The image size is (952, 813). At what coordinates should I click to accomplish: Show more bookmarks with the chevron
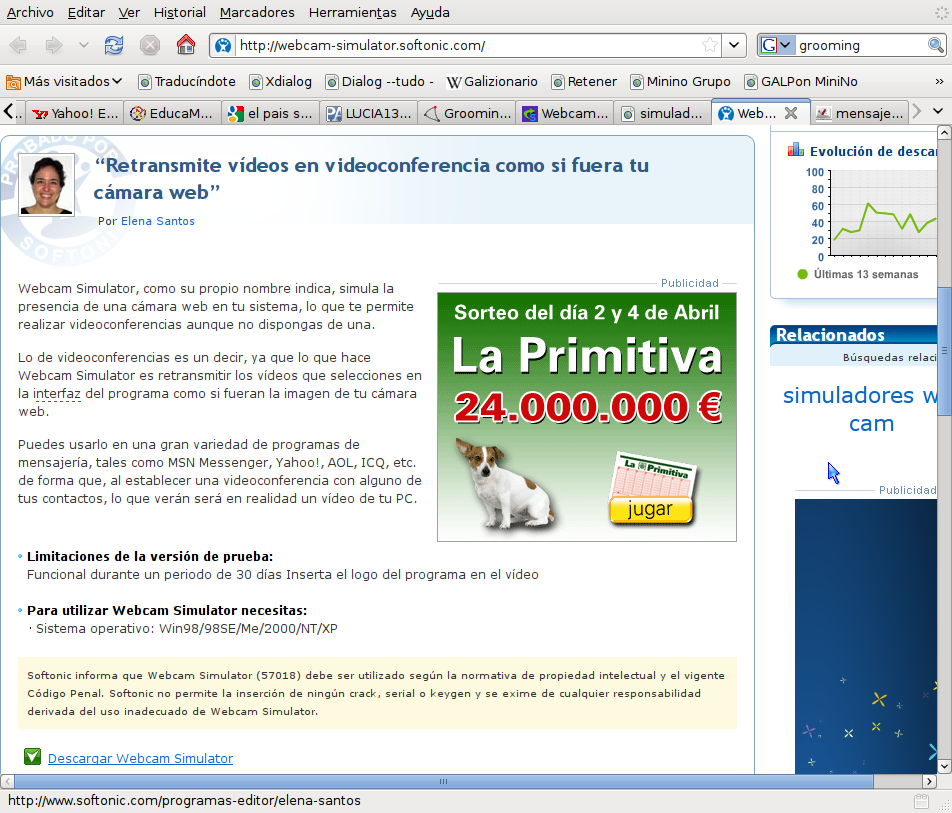(939, 81)
